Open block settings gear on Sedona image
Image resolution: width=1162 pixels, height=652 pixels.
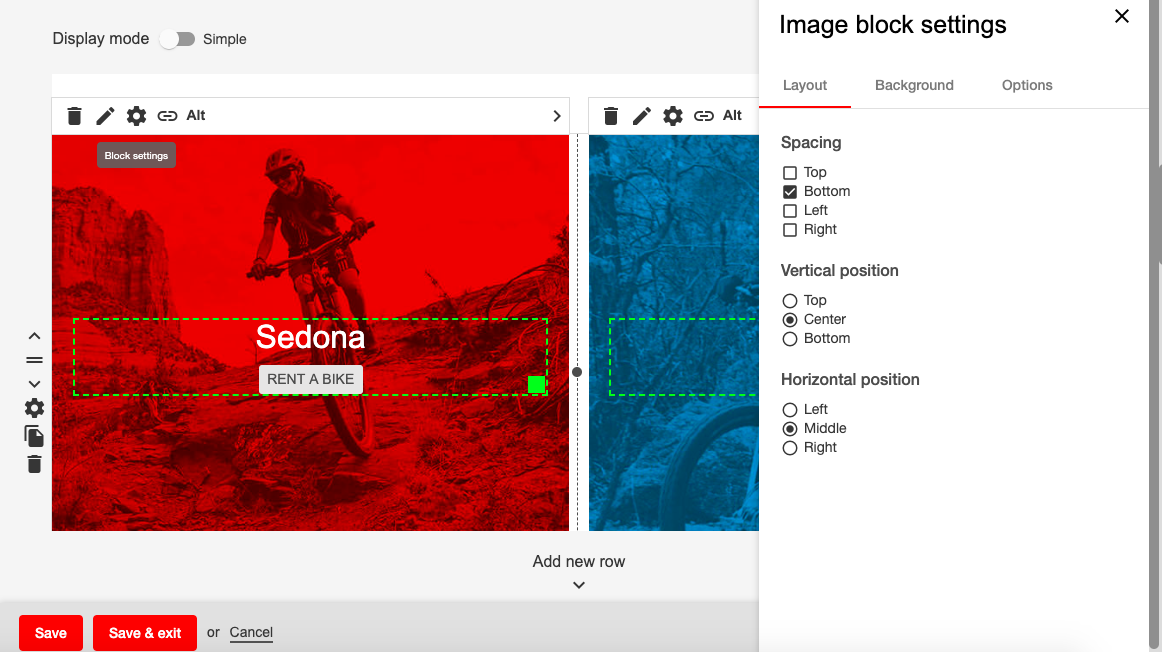(136, 115)
